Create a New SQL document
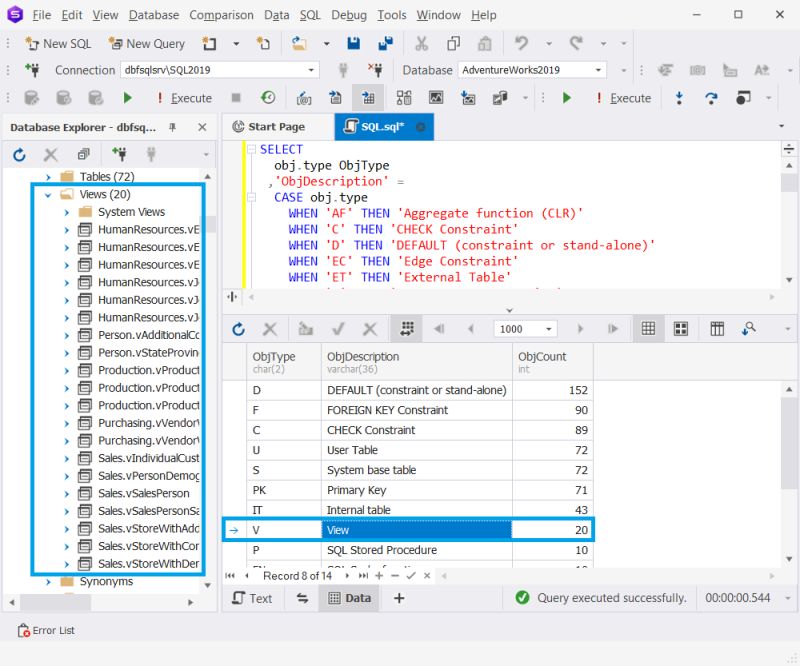The height and width of the screenshot is (666, 800). (58, 44)
